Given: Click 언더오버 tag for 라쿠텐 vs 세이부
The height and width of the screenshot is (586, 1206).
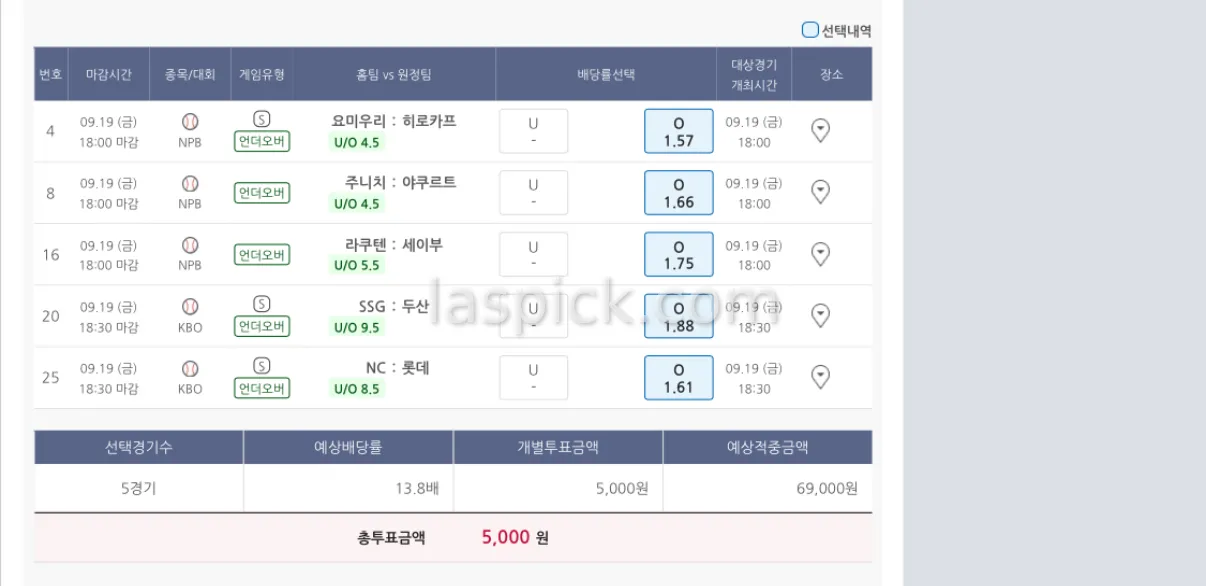Looking at the screenshot, I should point(262,255).
